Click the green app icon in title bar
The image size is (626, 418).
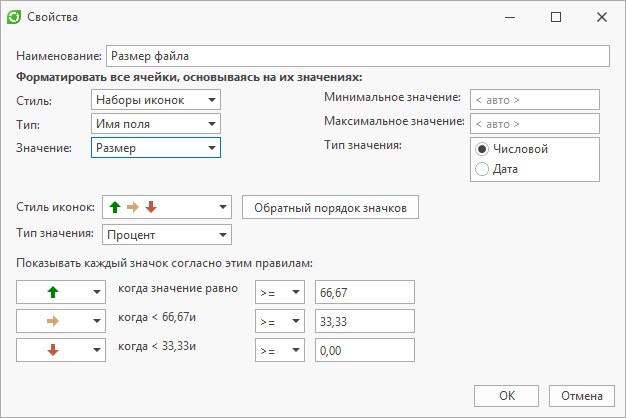(x=14, y=17)
